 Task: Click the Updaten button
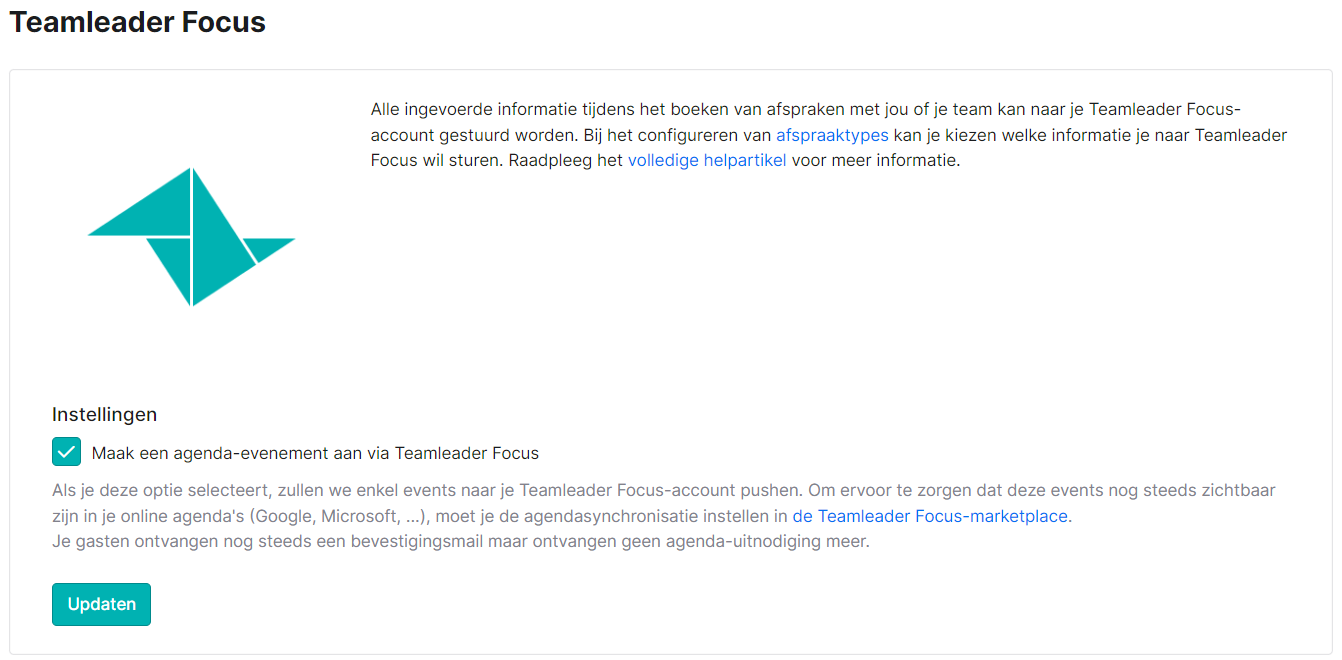click(101, 604)
